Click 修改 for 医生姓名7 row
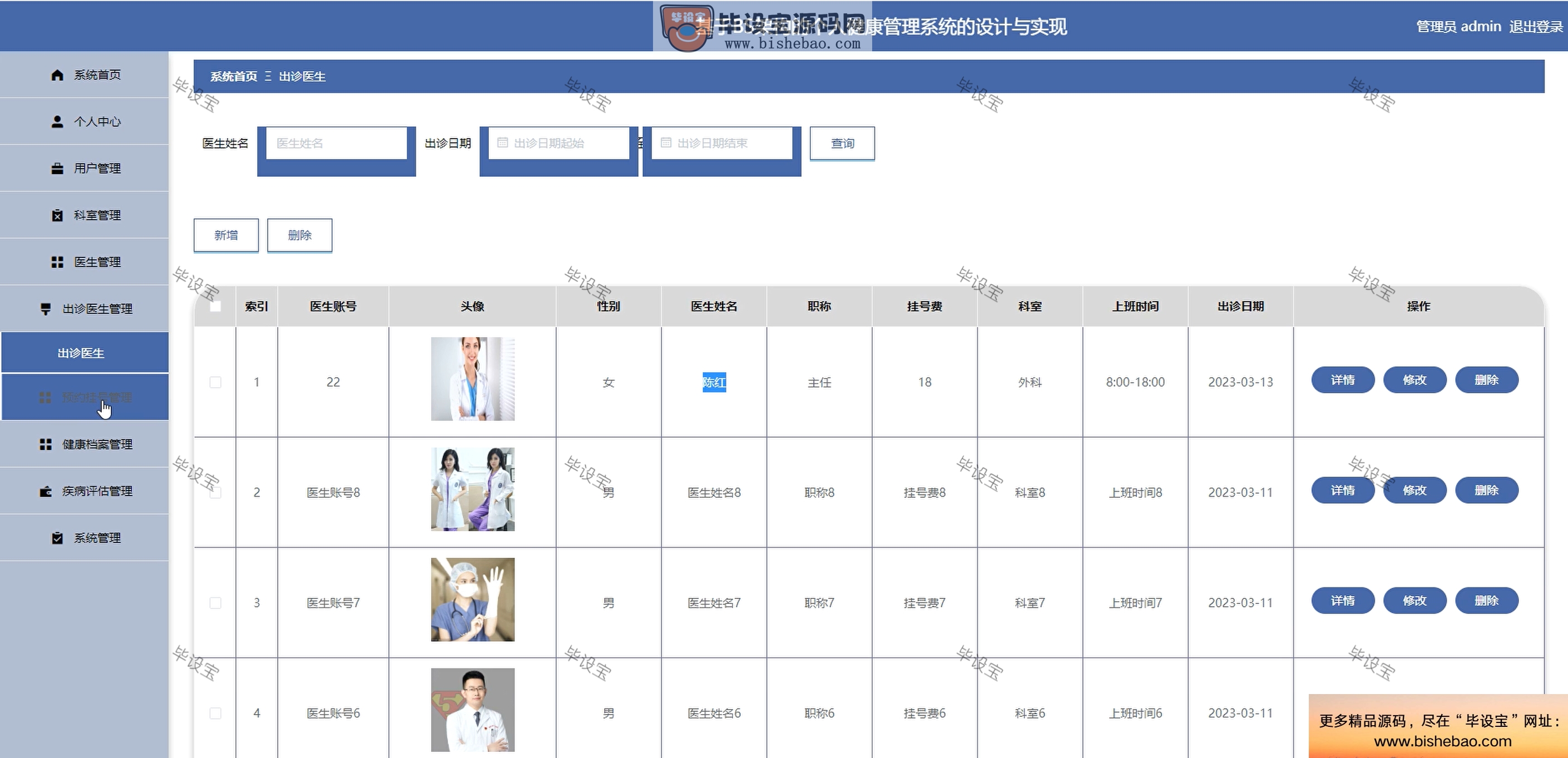Viewport: 1568px width, 758px height. (1414, 601)
